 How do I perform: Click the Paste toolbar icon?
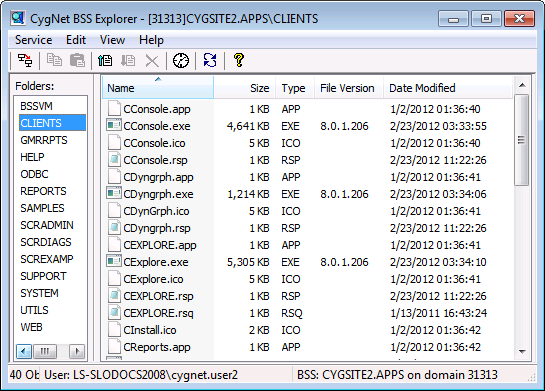[77, 60]
